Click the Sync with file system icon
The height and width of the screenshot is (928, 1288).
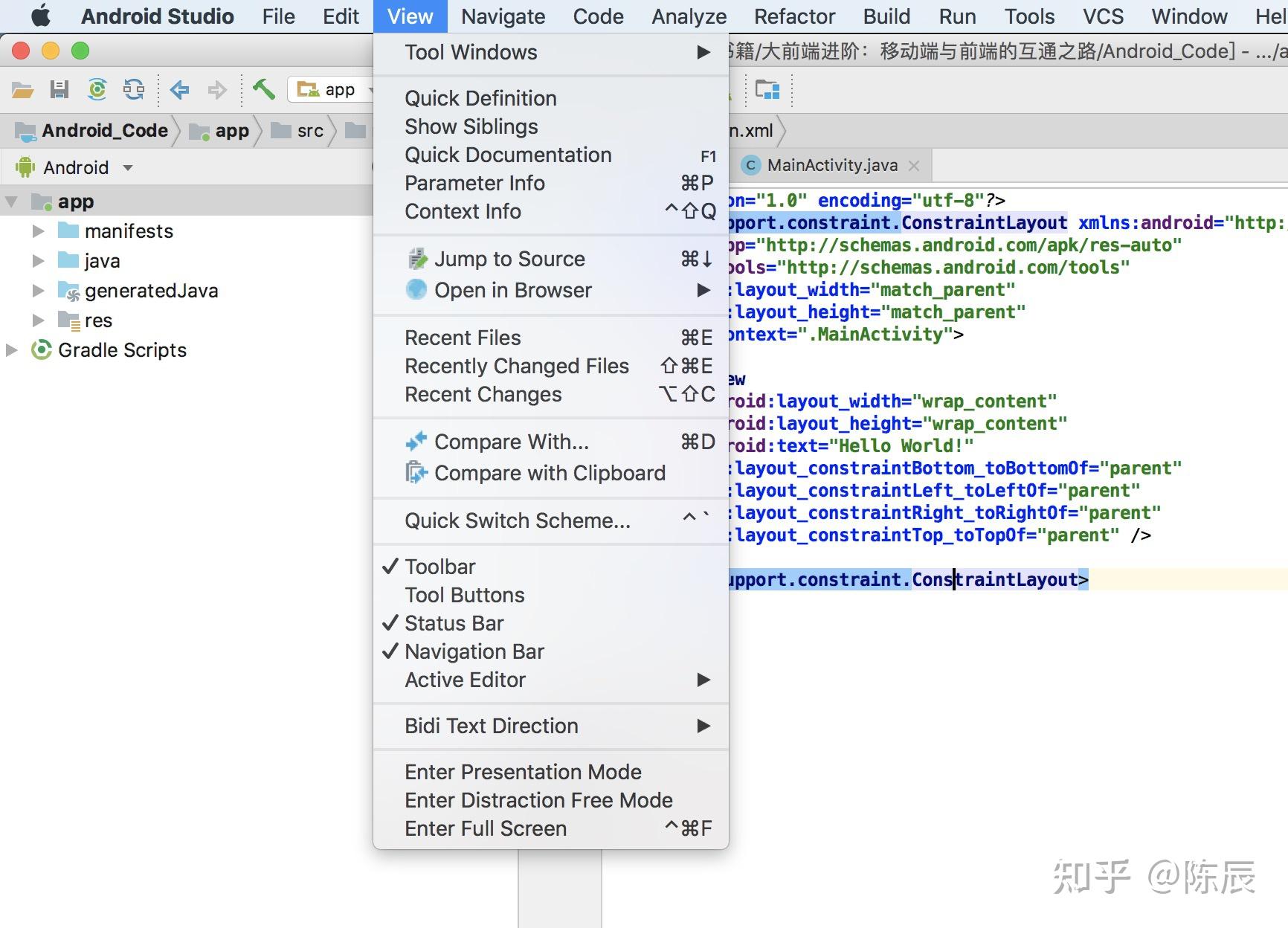coord(134,90)
